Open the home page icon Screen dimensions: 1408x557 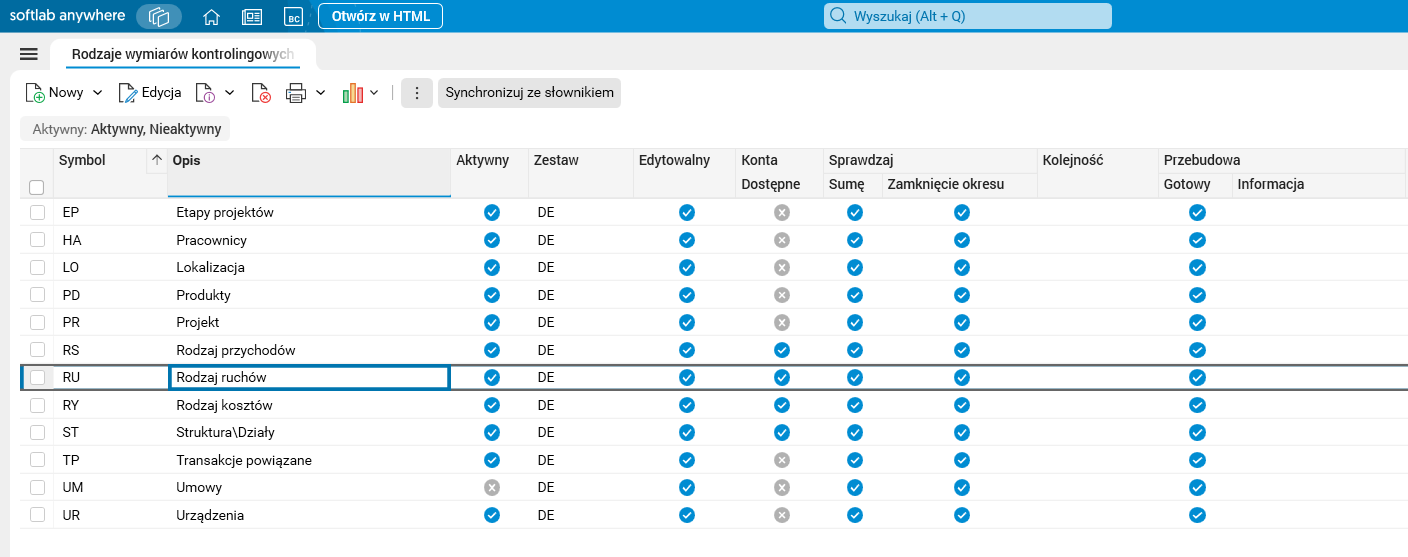[211, 16]
